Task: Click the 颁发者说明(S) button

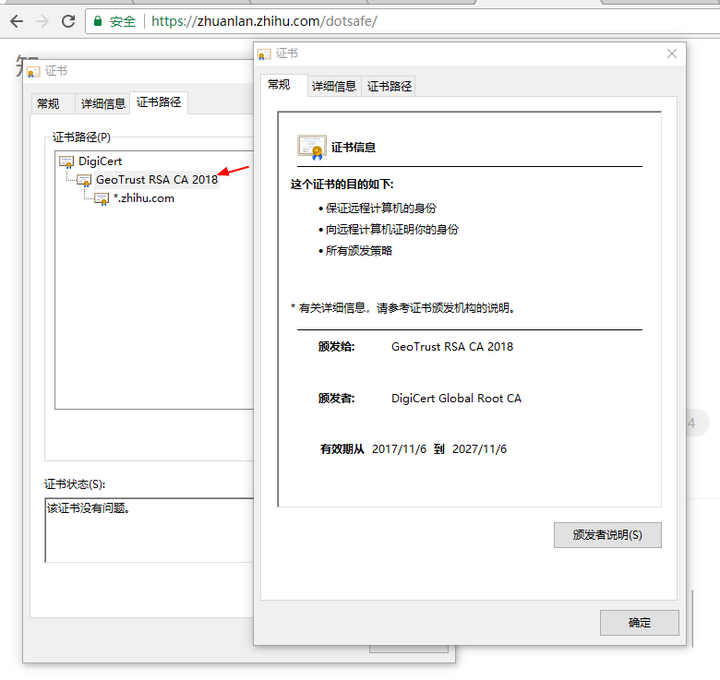Action: [x=608, y=535]
